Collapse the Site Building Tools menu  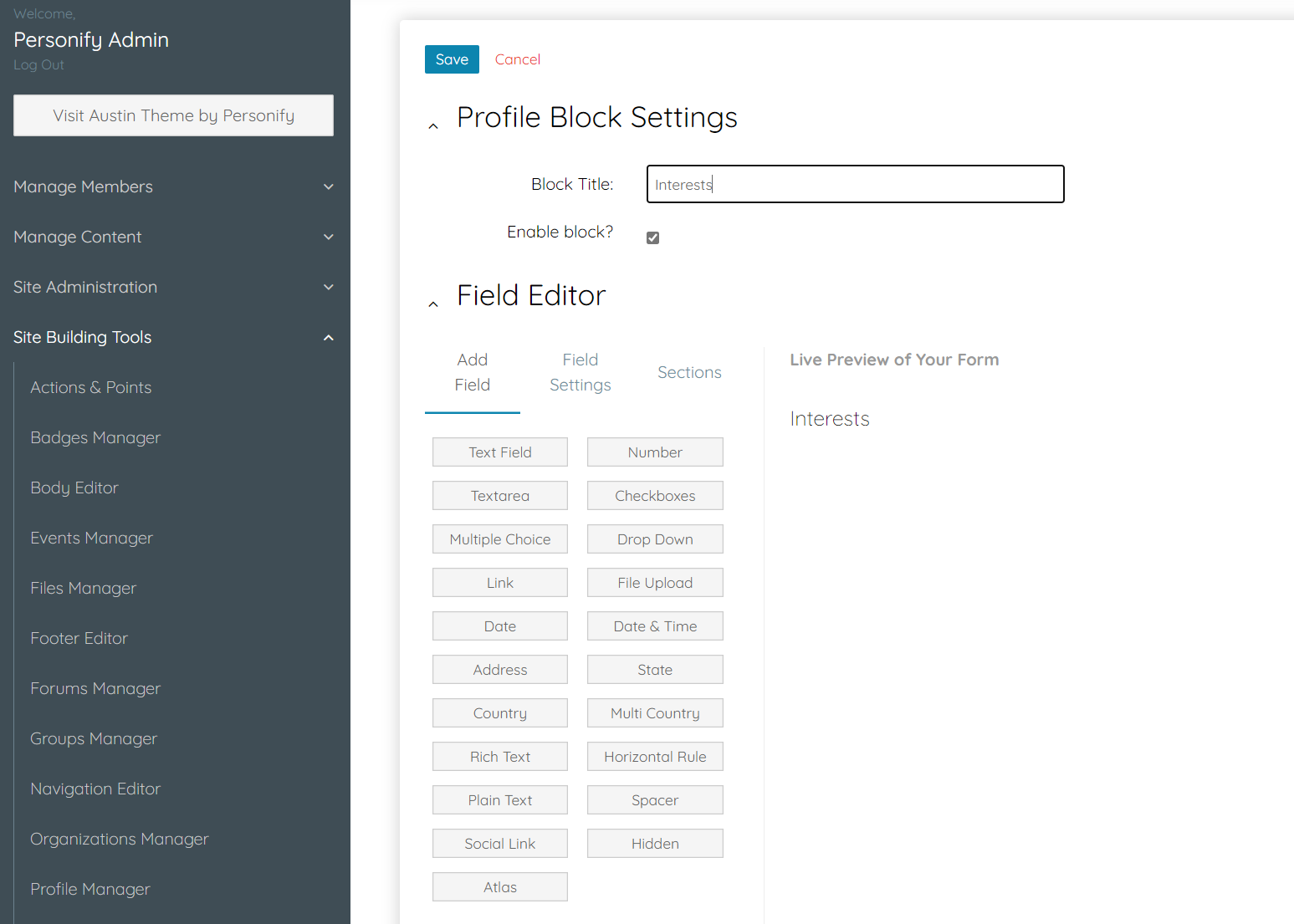tap(173, 337)
